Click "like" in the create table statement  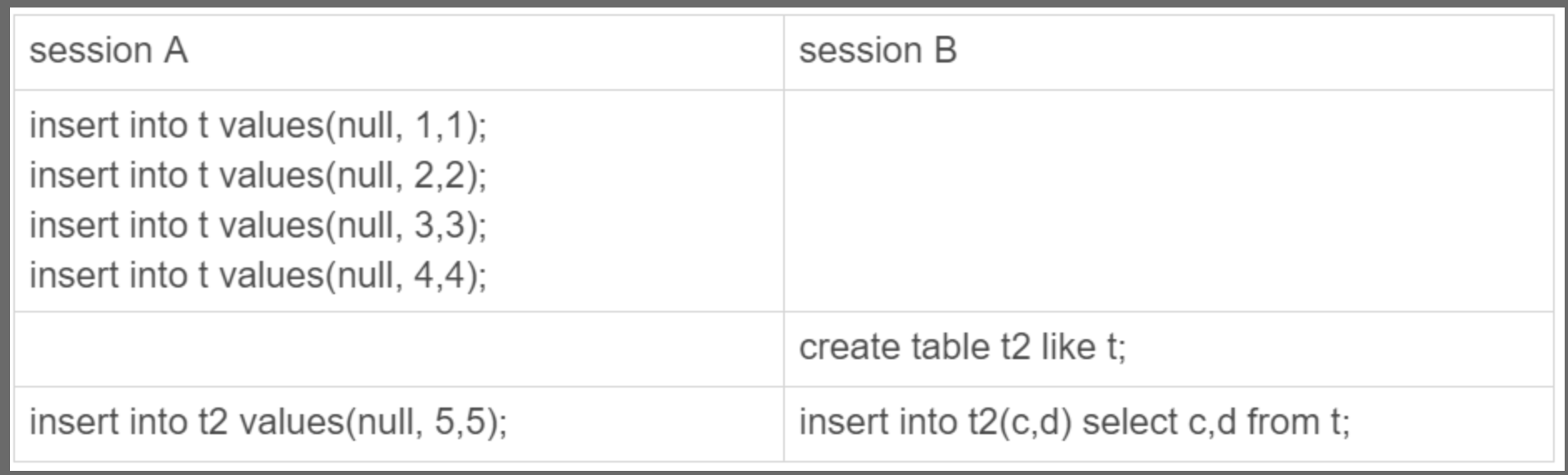(1067, 347)
